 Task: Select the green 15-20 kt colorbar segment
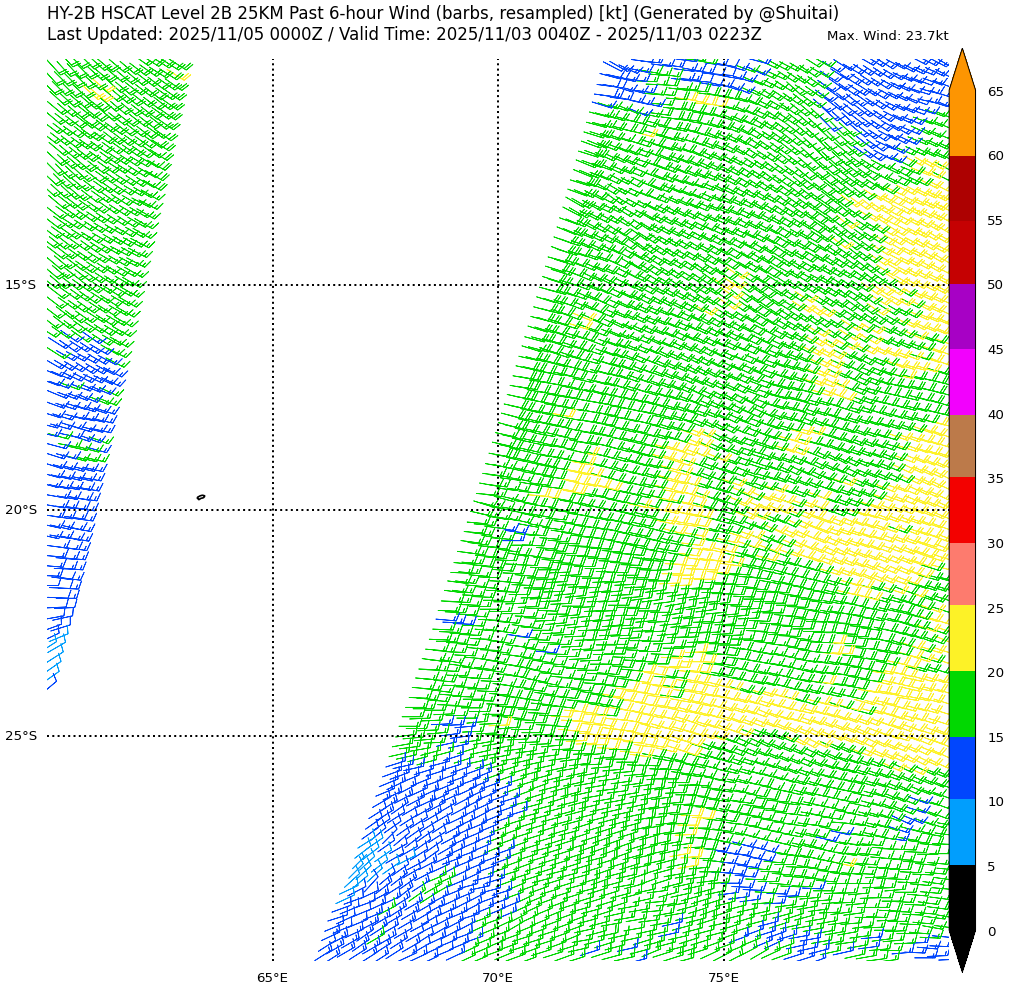point(961,704)
